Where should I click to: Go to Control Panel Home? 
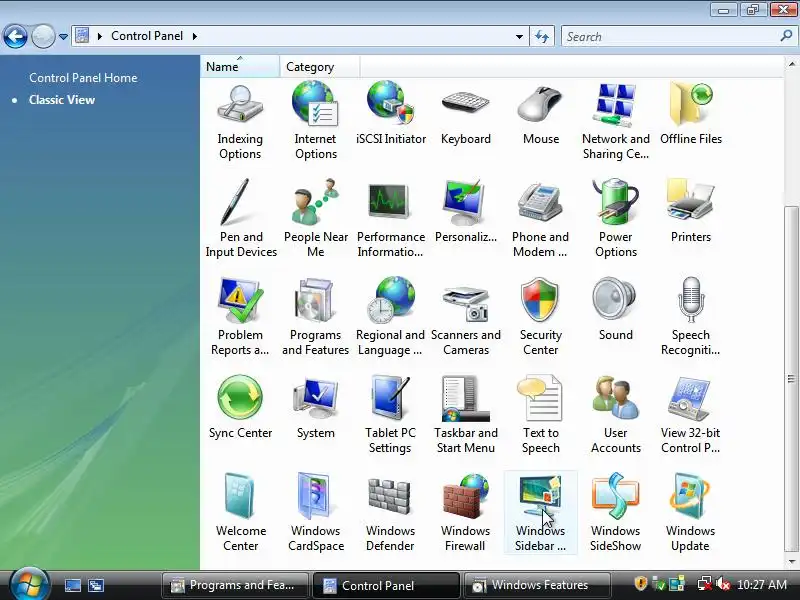tap(83, 78)
